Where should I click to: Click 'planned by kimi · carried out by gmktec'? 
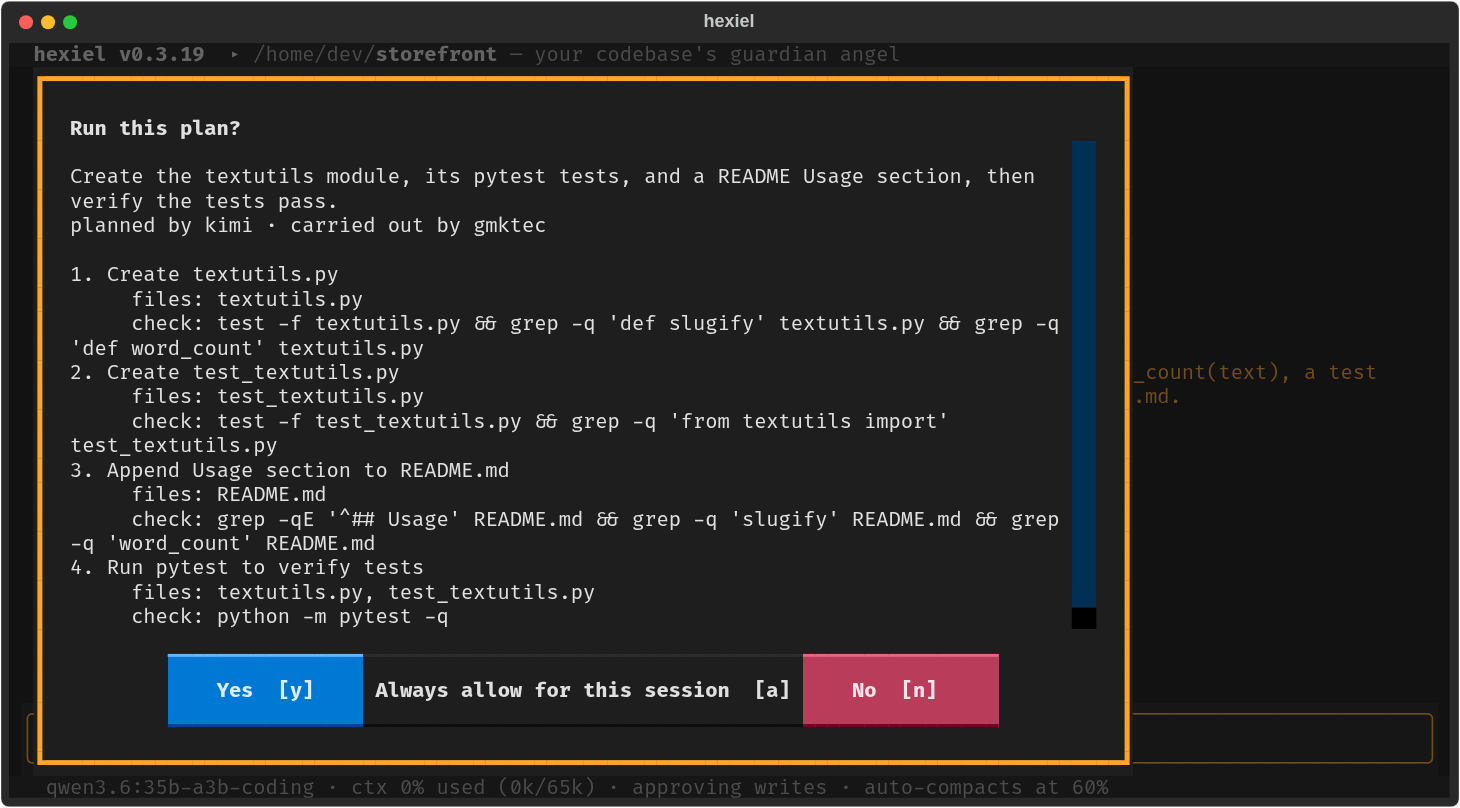click(x=308, y=225)
